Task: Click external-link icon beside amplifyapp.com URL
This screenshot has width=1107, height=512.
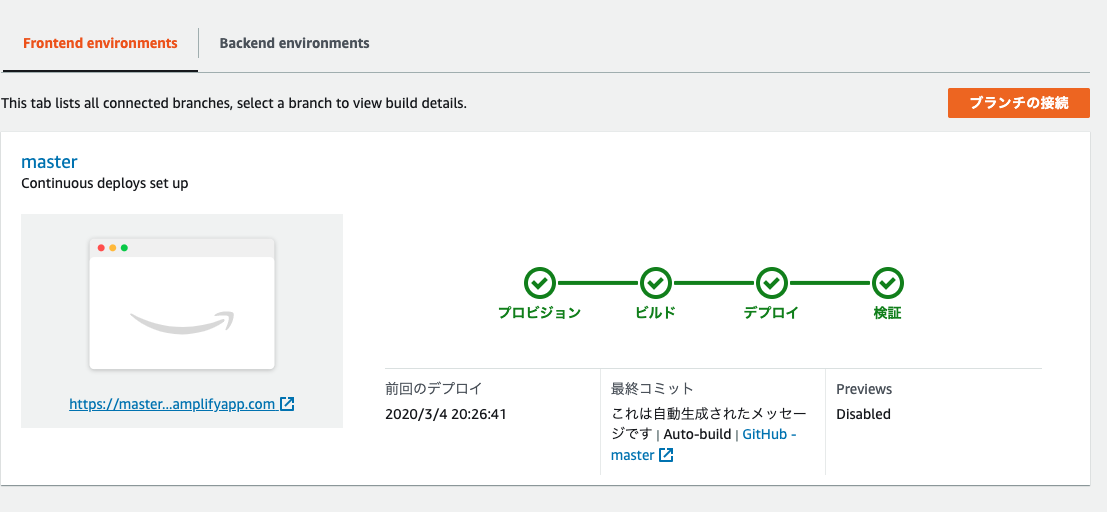Action: (x=287, y=405)
